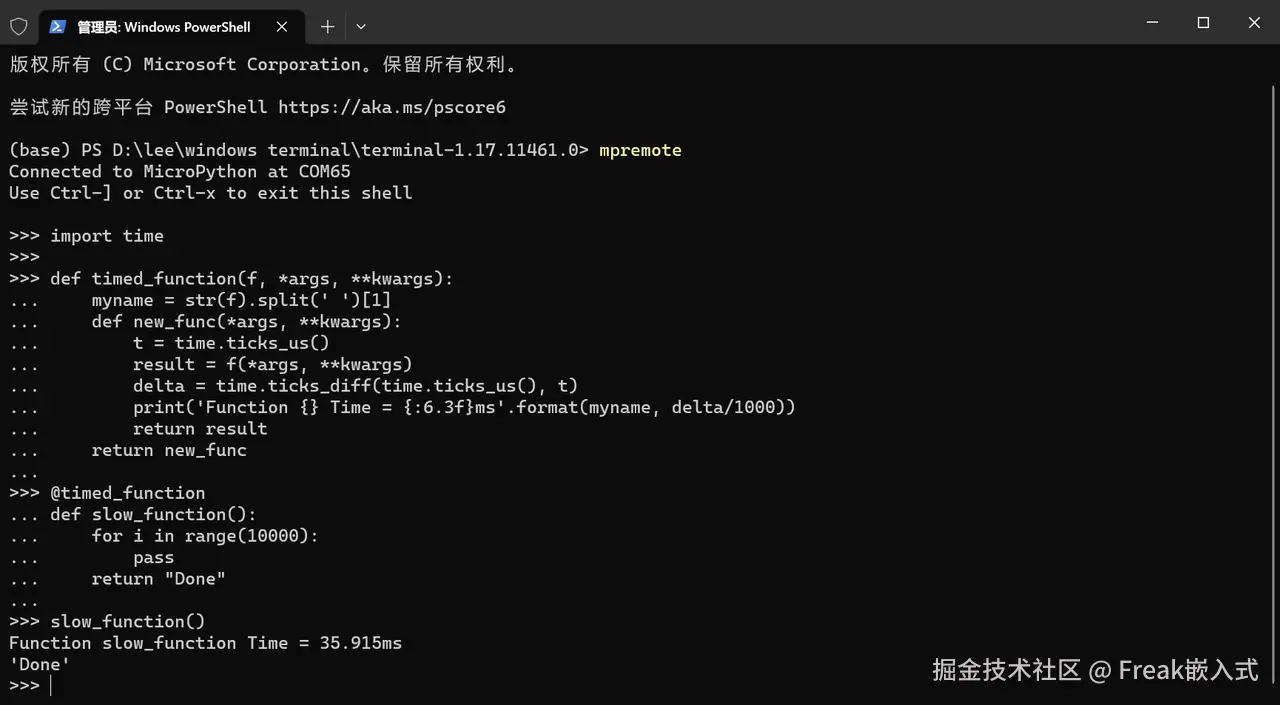Image resolution: width=1280 pixels, height=705 pixels.
Task: Close the Windows PowerShell tab
Action: pos(283,27)
